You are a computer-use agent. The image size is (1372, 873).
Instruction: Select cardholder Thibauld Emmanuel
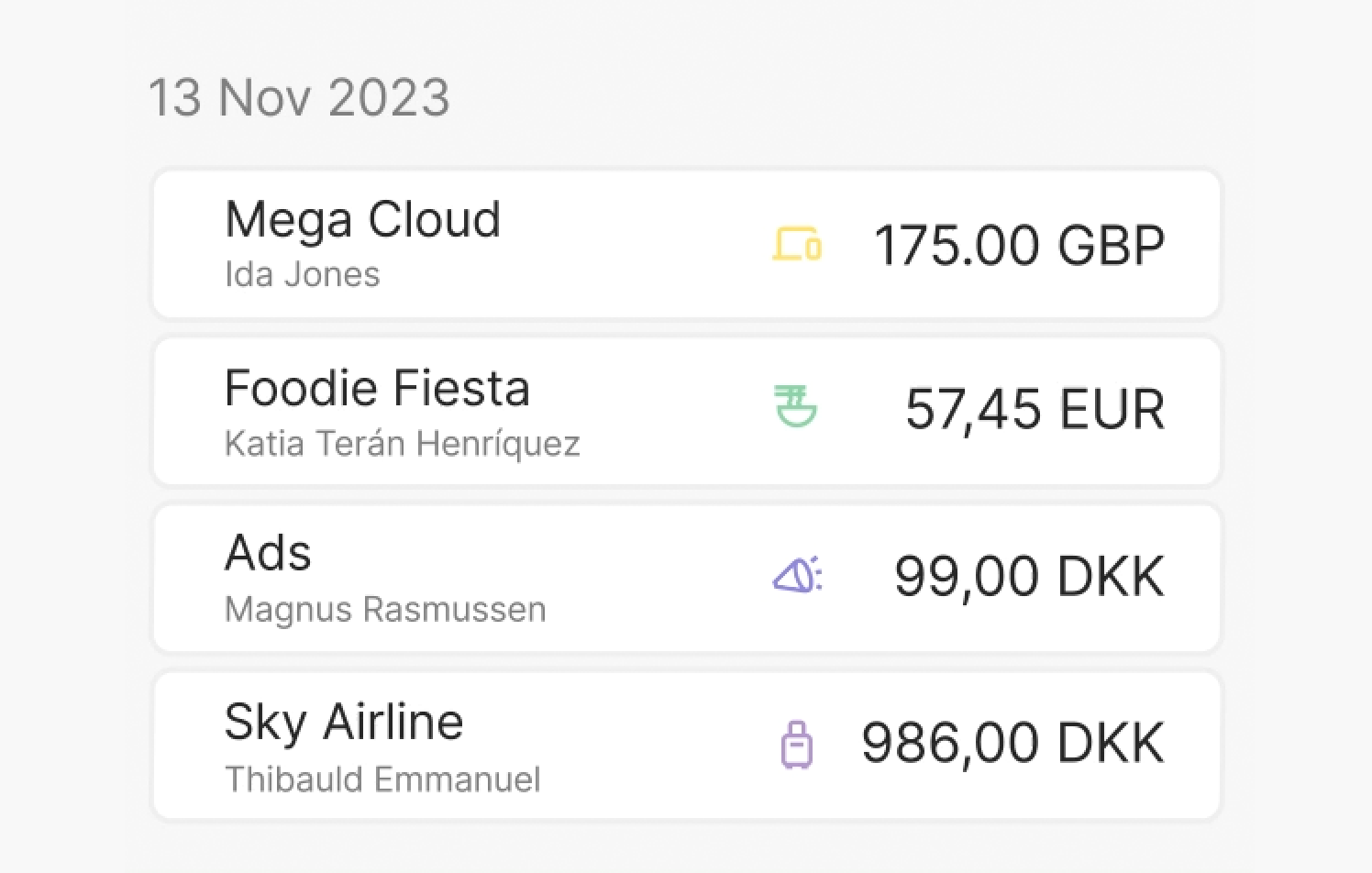pyautogui.click(x=382, y=779)
